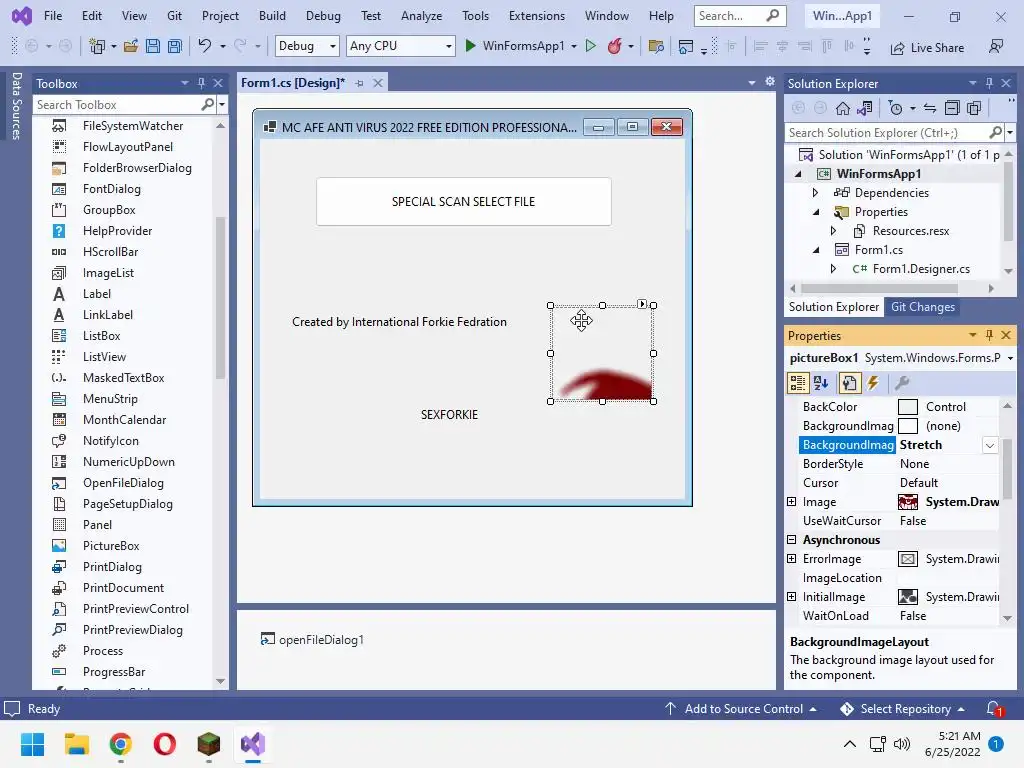The width and height of the screenshot is (1024, 768).
Task: Select the Form1.cs [Design] tab
Action: (293, 83)
